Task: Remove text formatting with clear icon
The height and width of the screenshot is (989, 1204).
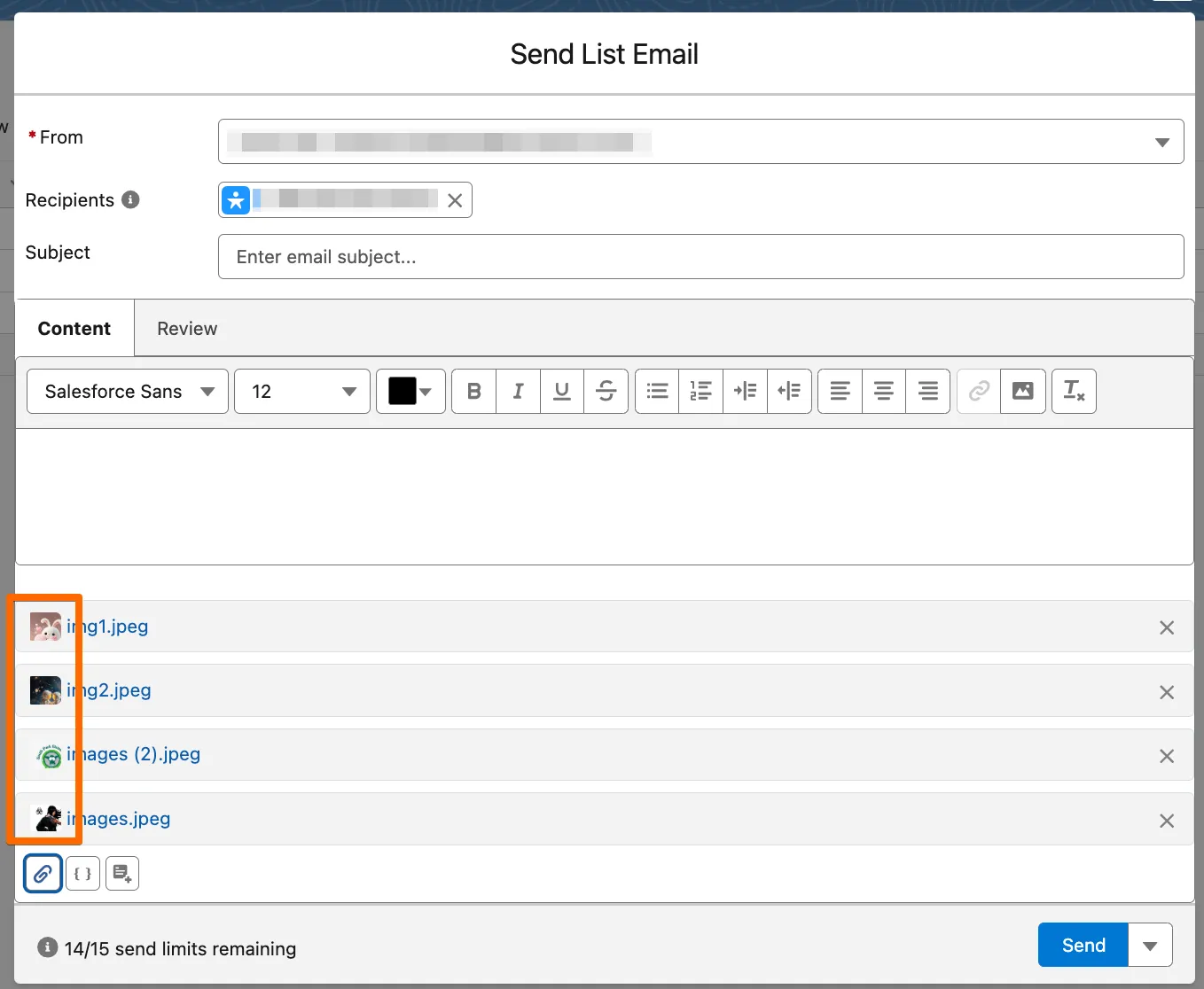Action: tap(1074, 391)
